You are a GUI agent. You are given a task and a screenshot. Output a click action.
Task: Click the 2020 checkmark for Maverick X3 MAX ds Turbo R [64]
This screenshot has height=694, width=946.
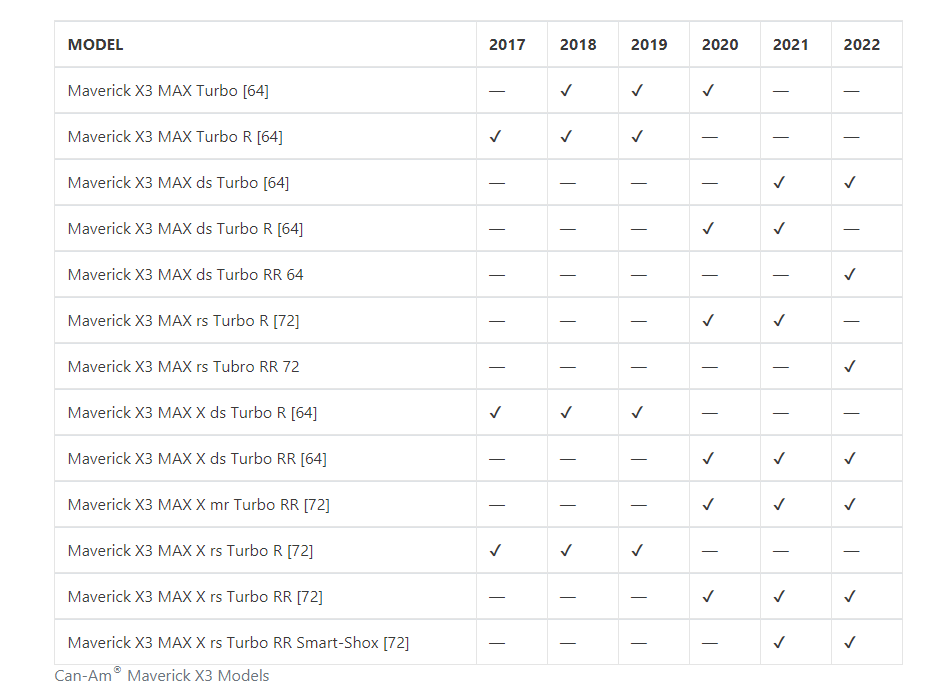(x=708, y=228)
